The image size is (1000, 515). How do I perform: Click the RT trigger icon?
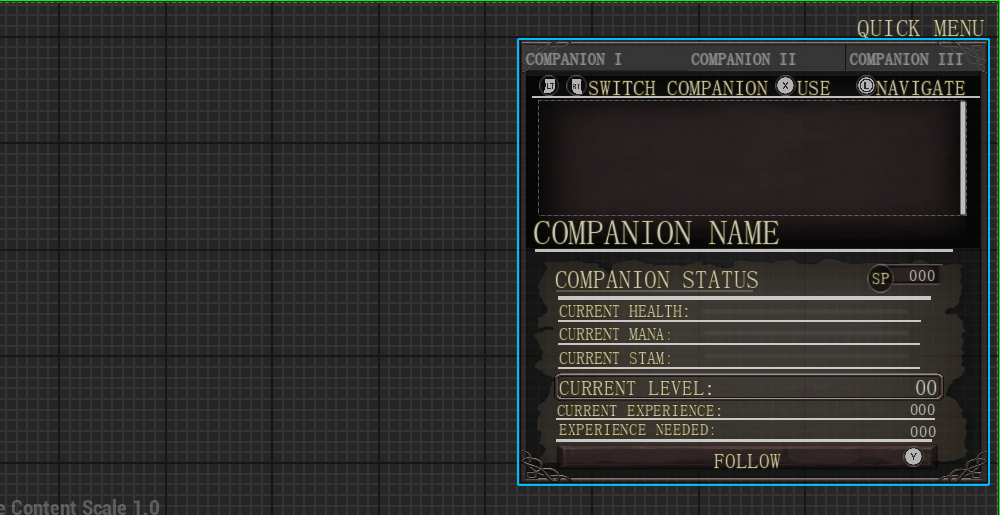coord(576,85)
